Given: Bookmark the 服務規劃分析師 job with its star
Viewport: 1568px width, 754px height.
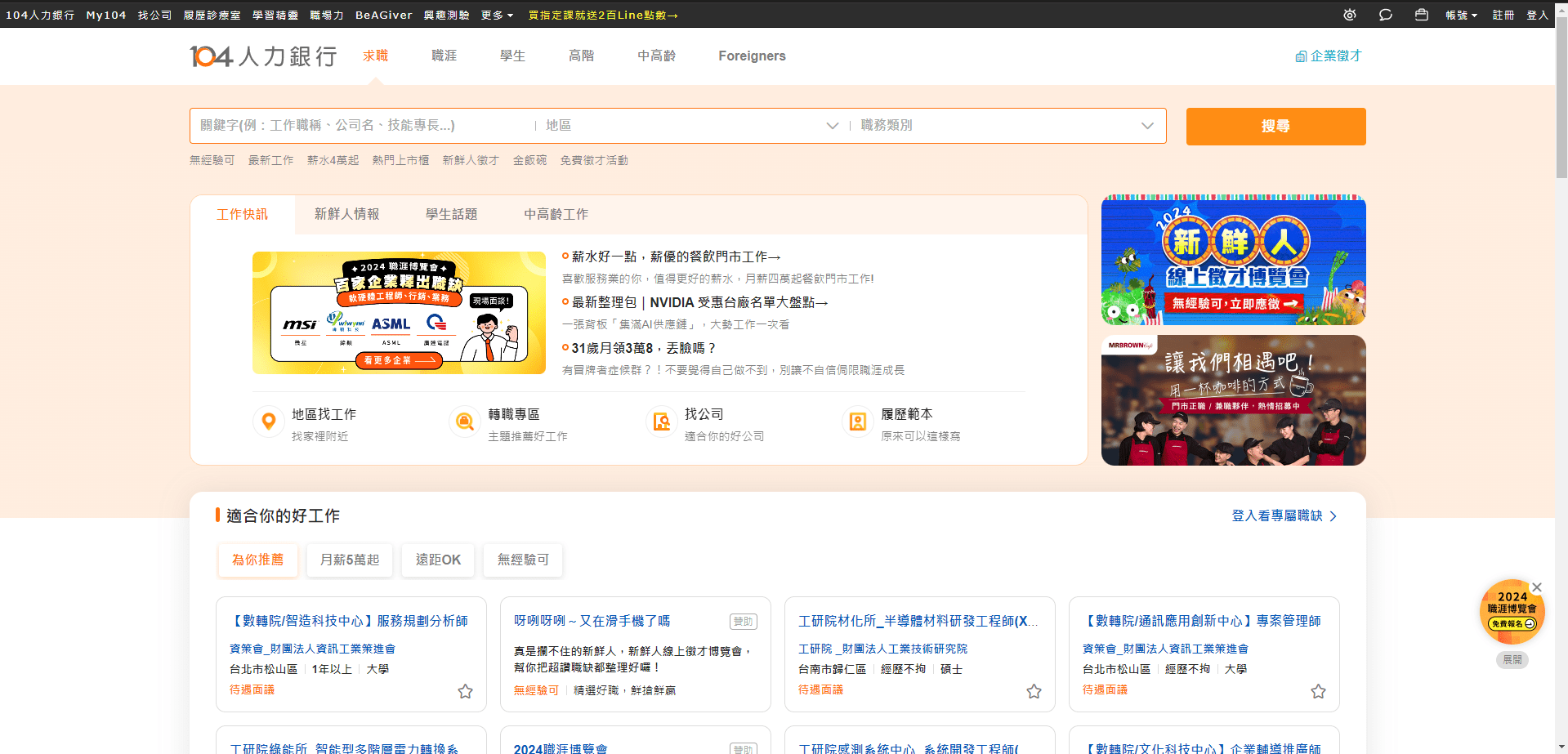Looking at the screenshot, I should (465, 691).
